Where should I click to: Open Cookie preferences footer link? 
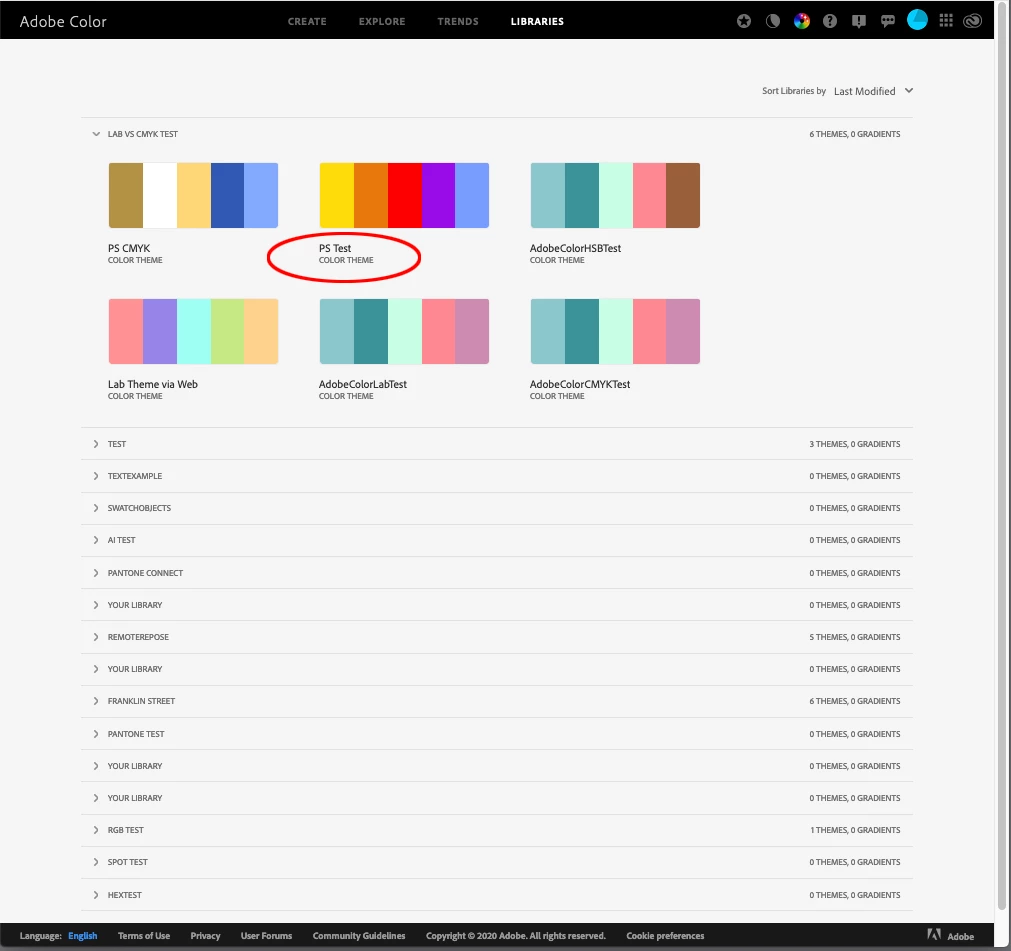pyautogui.click(x=665, y=936)
